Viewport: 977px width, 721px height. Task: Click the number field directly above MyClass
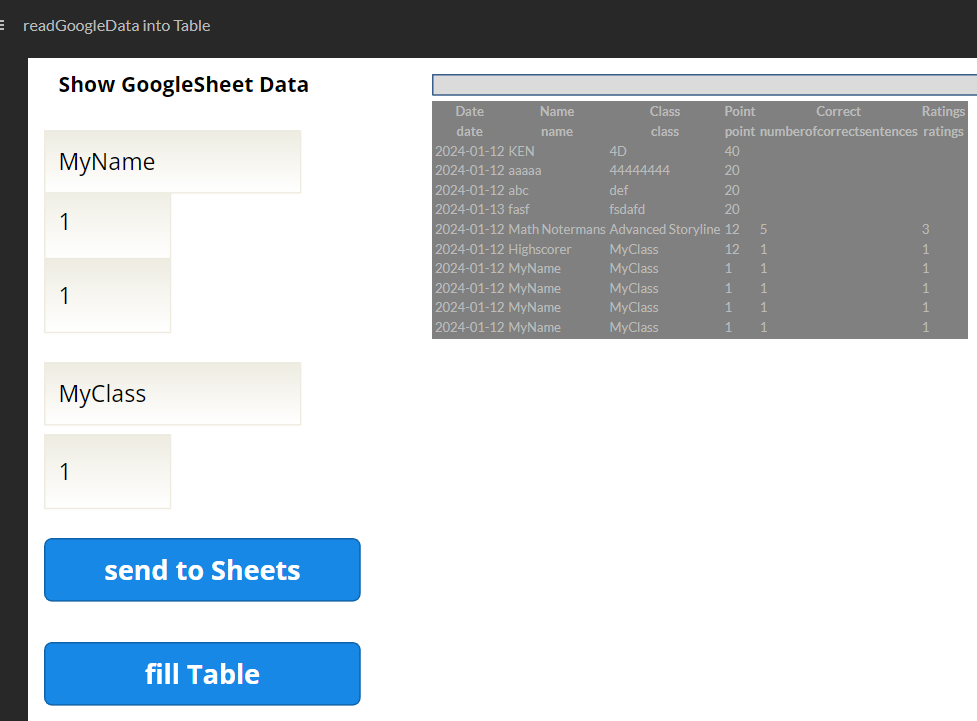point(107,295)
